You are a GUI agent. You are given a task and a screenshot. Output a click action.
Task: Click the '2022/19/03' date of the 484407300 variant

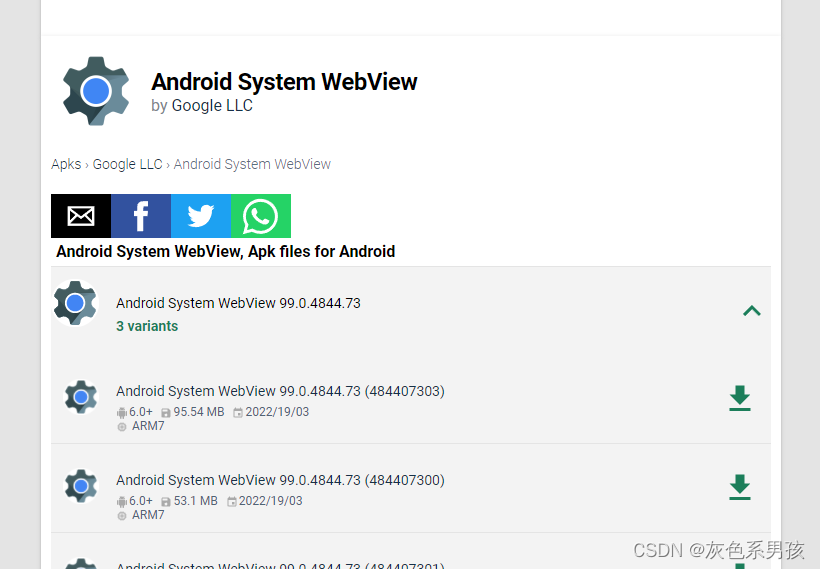pos(270,501)
